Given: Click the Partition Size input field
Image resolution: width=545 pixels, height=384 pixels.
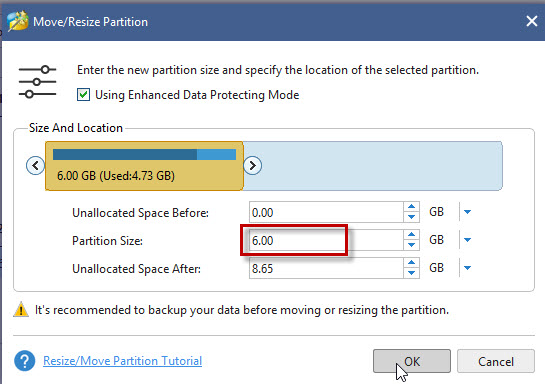Looking at the screenshot, I should (326, 240).
